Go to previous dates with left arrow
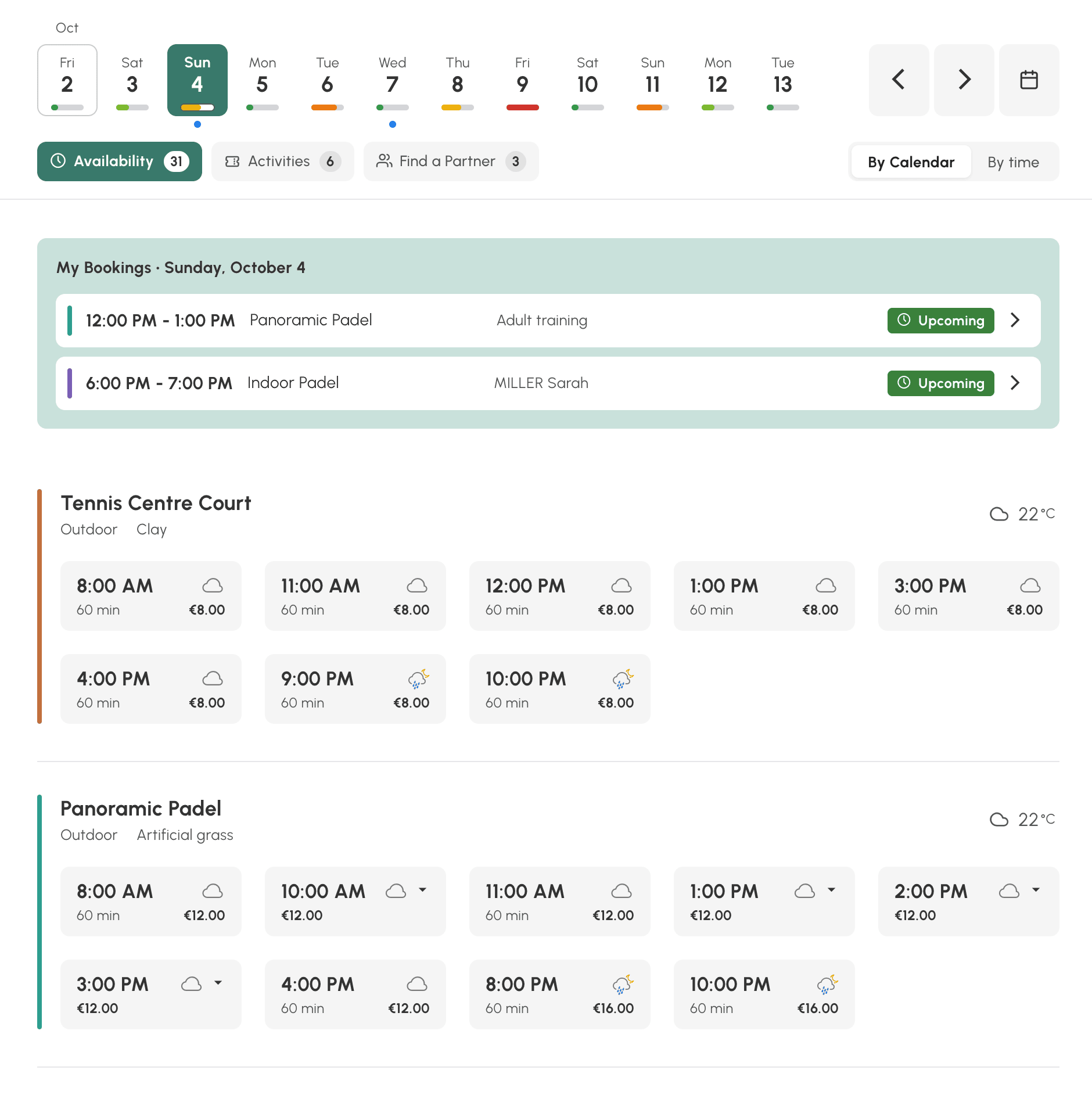This screenshot has height=1099, width=1092. 899,80
